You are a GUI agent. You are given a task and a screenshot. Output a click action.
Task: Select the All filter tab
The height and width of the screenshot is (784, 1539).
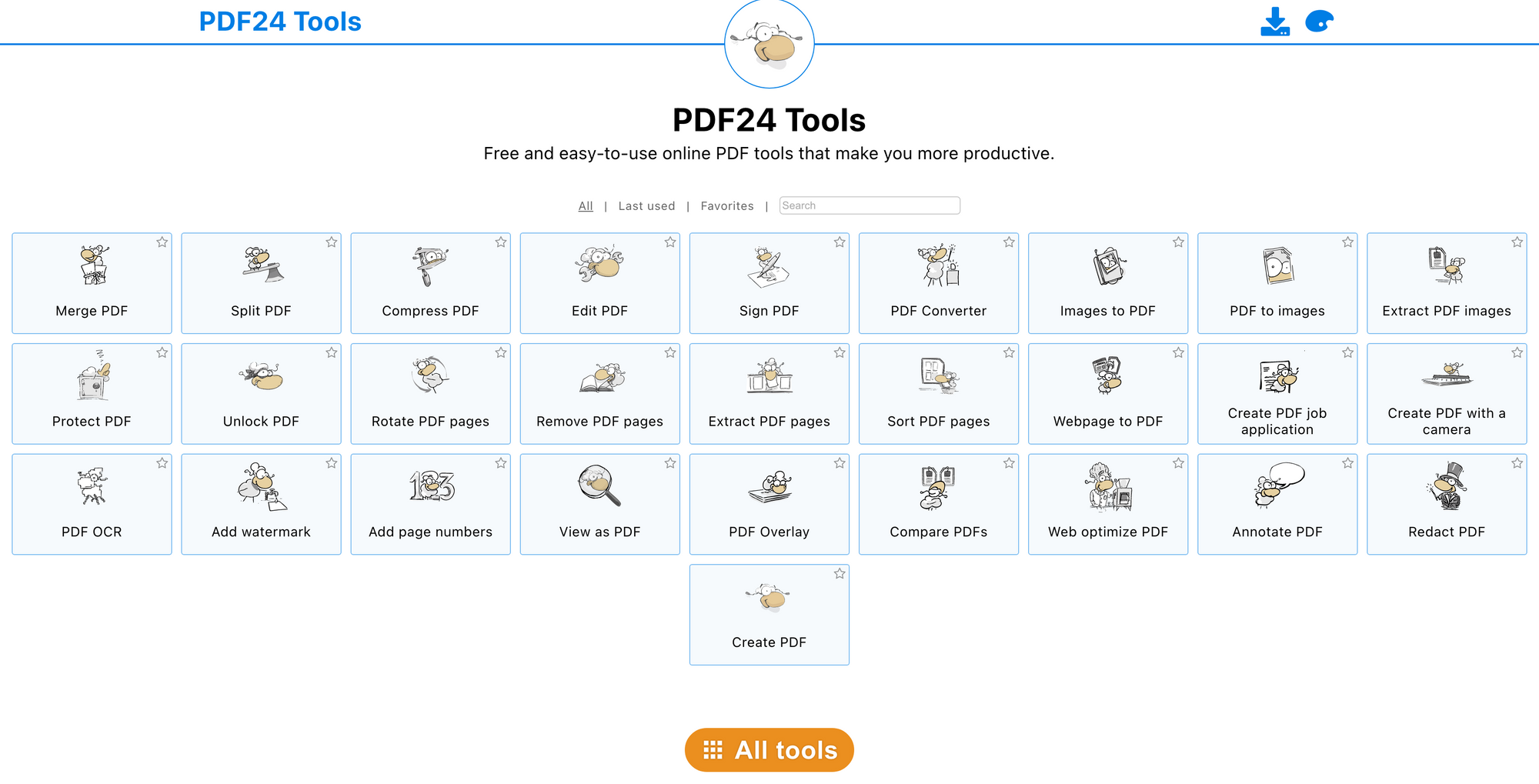coord(586,206)
